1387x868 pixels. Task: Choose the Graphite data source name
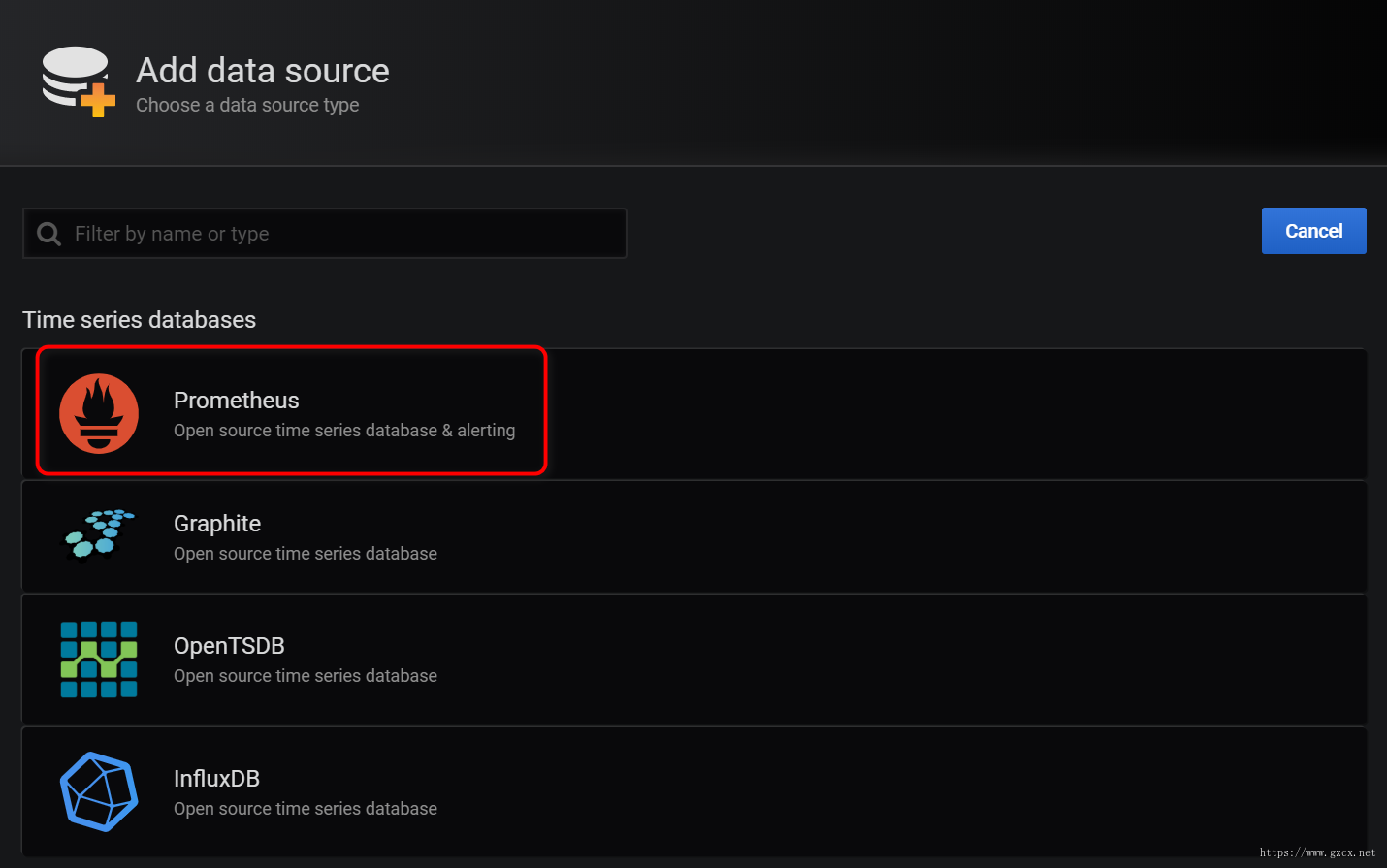pos(217,524)
